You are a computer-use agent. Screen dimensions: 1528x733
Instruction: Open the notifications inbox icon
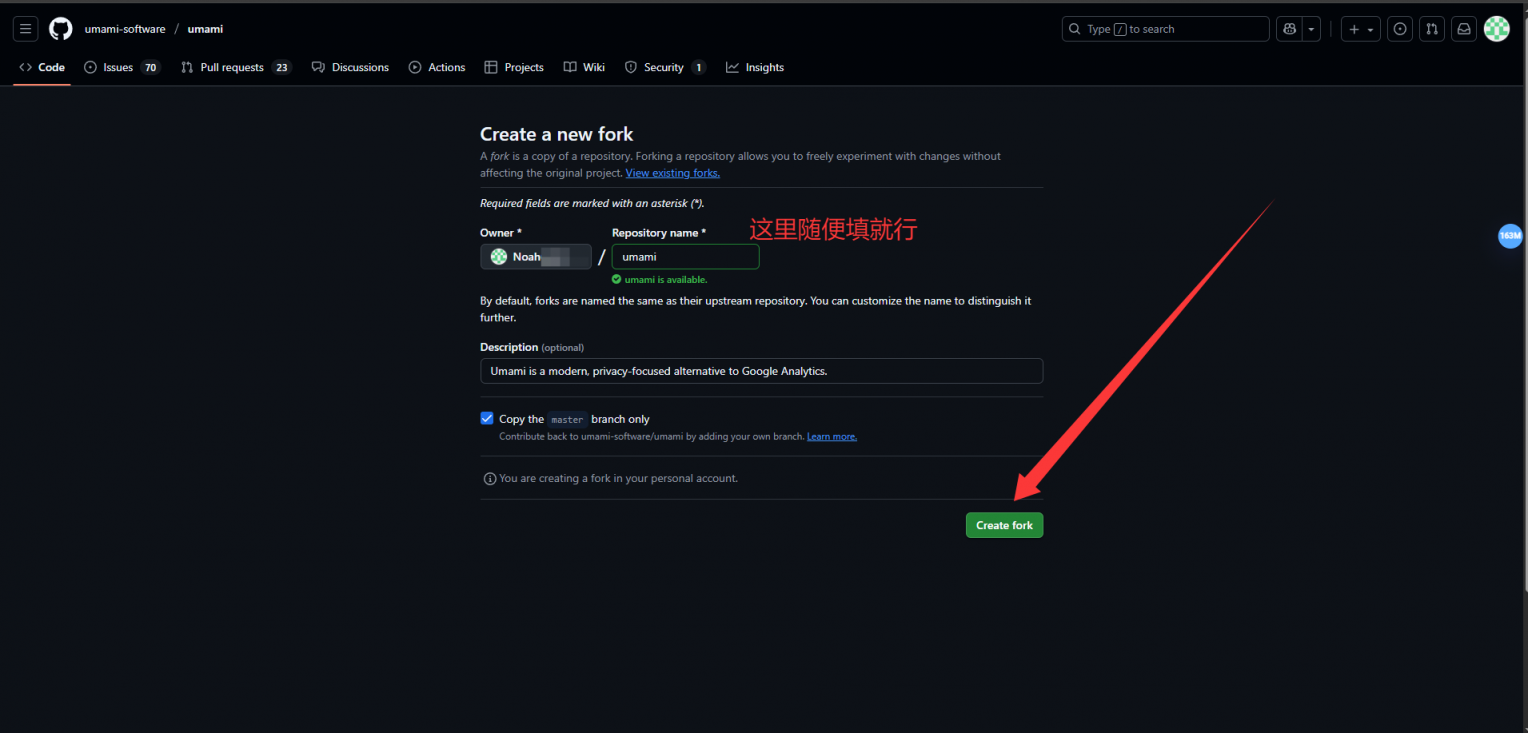tap(1464, 29)
